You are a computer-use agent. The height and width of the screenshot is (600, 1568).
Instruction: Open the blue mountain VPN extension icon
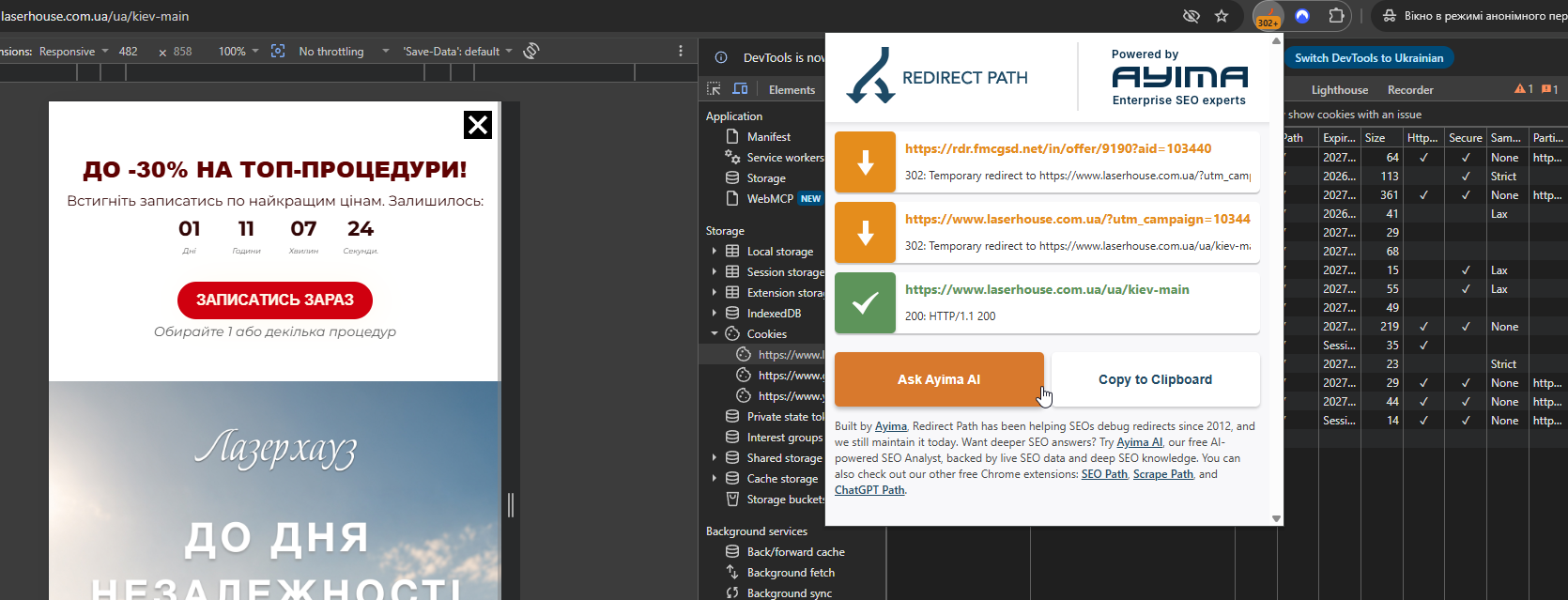[x=1302, y=16]
